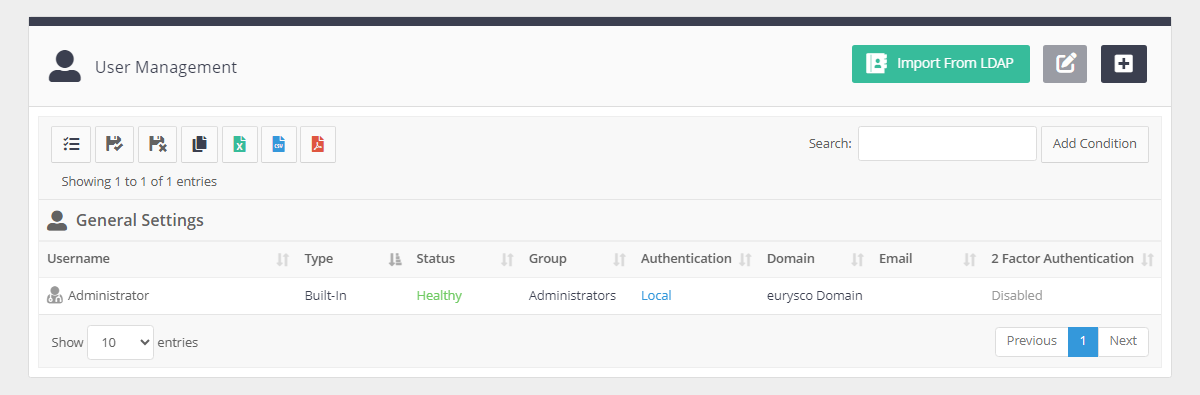Sort by 2 Factor Authentication column arrows
Viewport: 1200px width, 395px height.
[1147, 259]
